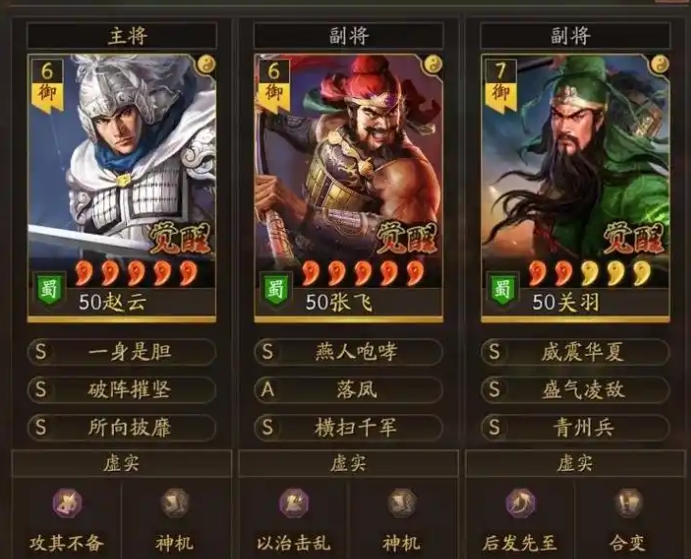Choose the 落凤 A-rank skill
The image size is (691, 559).
tap(348, 390)
